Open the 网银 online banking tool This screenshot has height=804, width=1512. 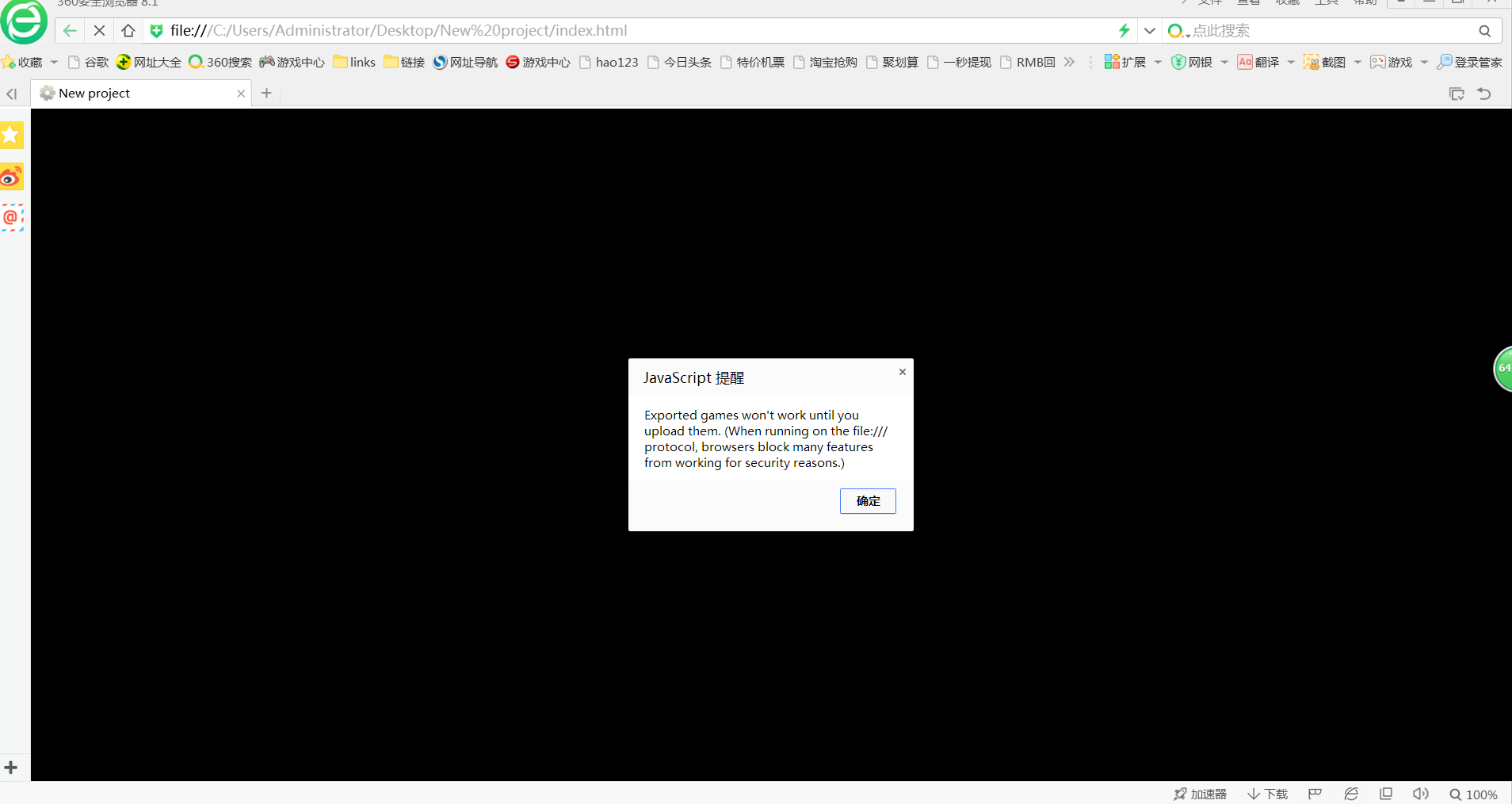point(1191,62)
